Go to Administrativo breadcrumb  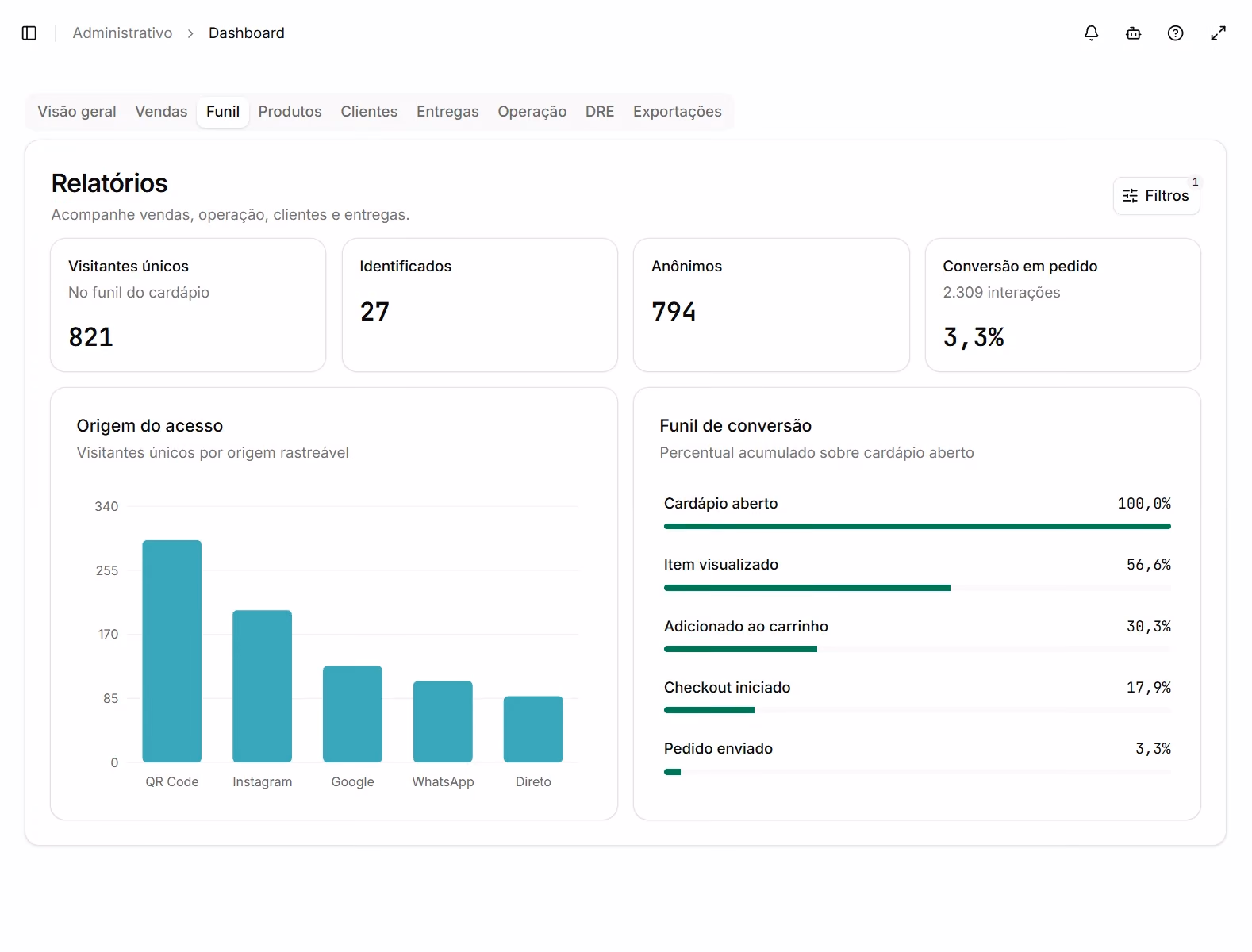point(122,33)
